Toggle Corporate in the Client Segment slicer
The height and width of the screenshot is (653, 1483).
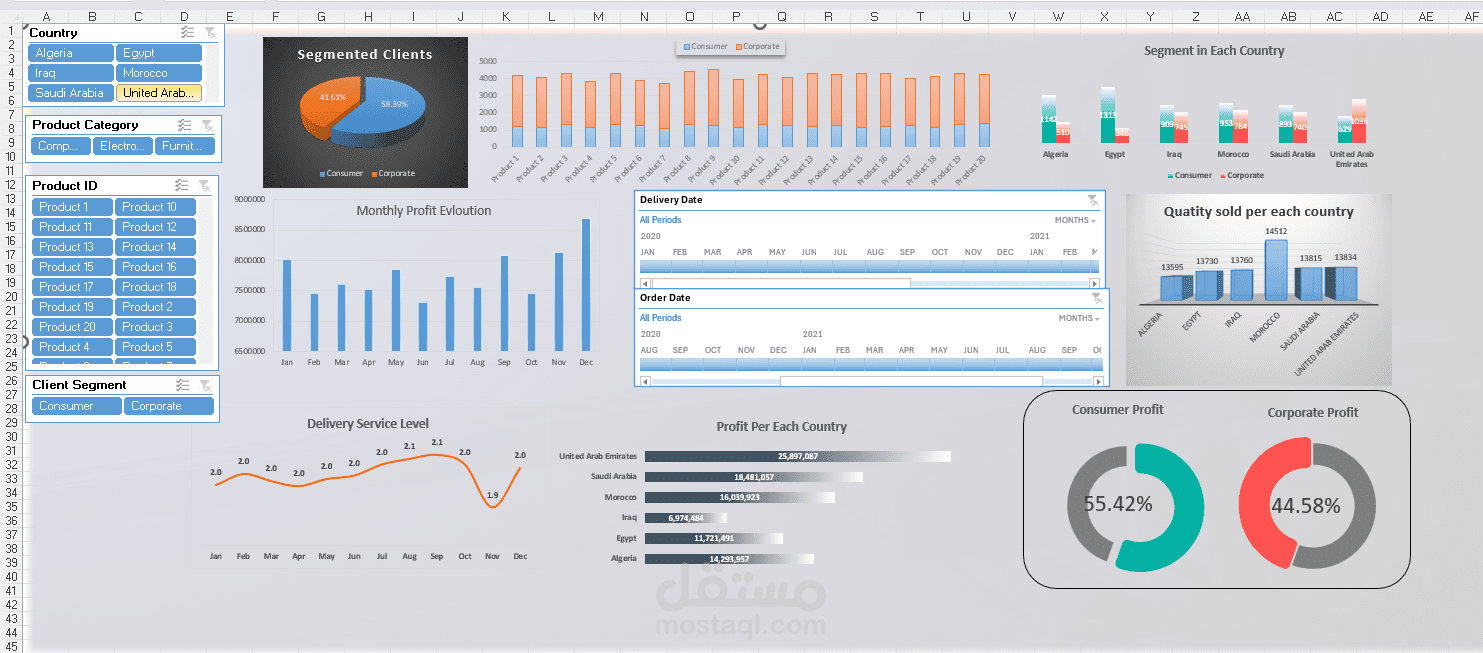pos(169,405)
